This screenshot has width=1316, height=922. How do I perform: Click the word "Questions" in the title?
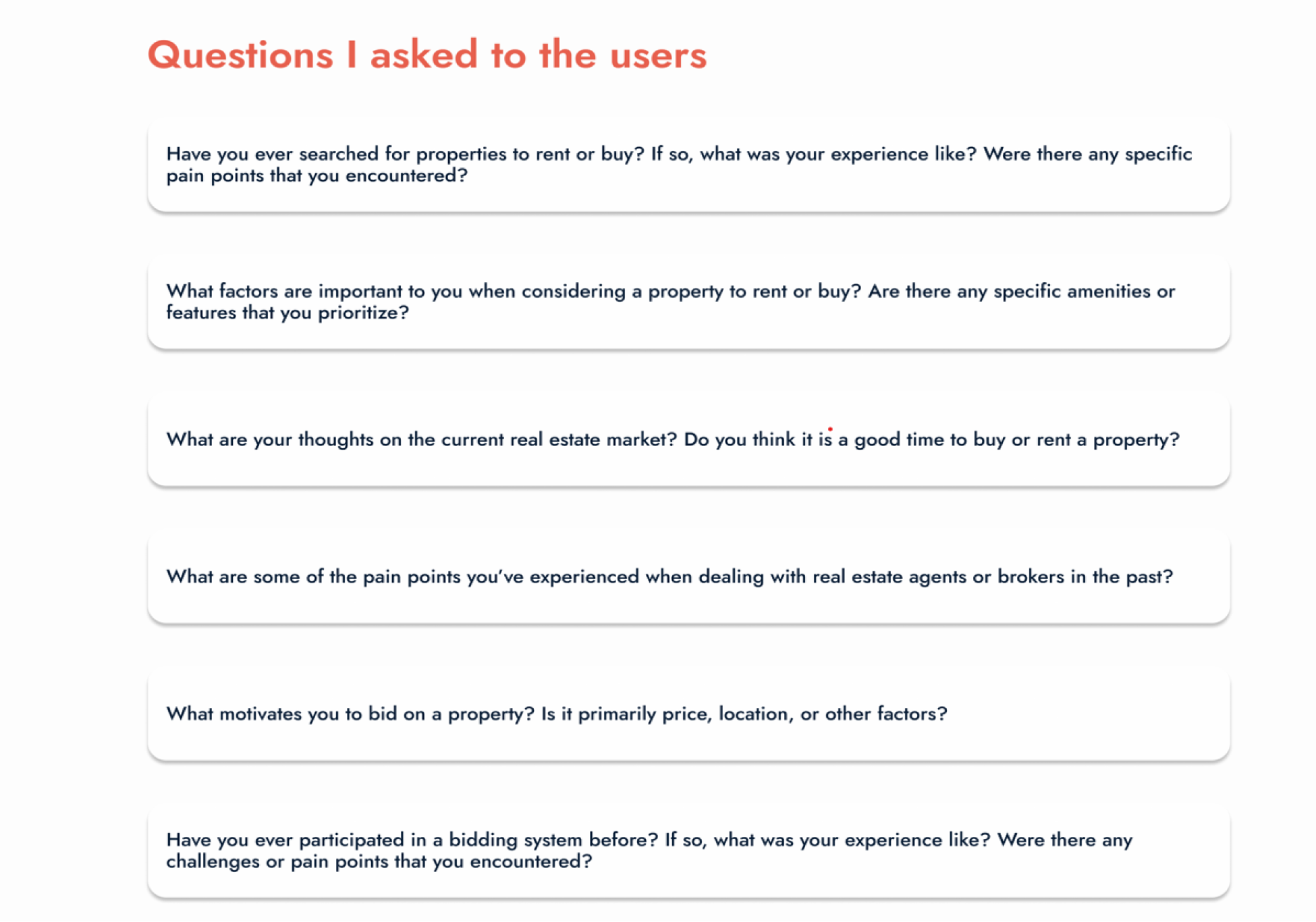[x=240, y=55]
